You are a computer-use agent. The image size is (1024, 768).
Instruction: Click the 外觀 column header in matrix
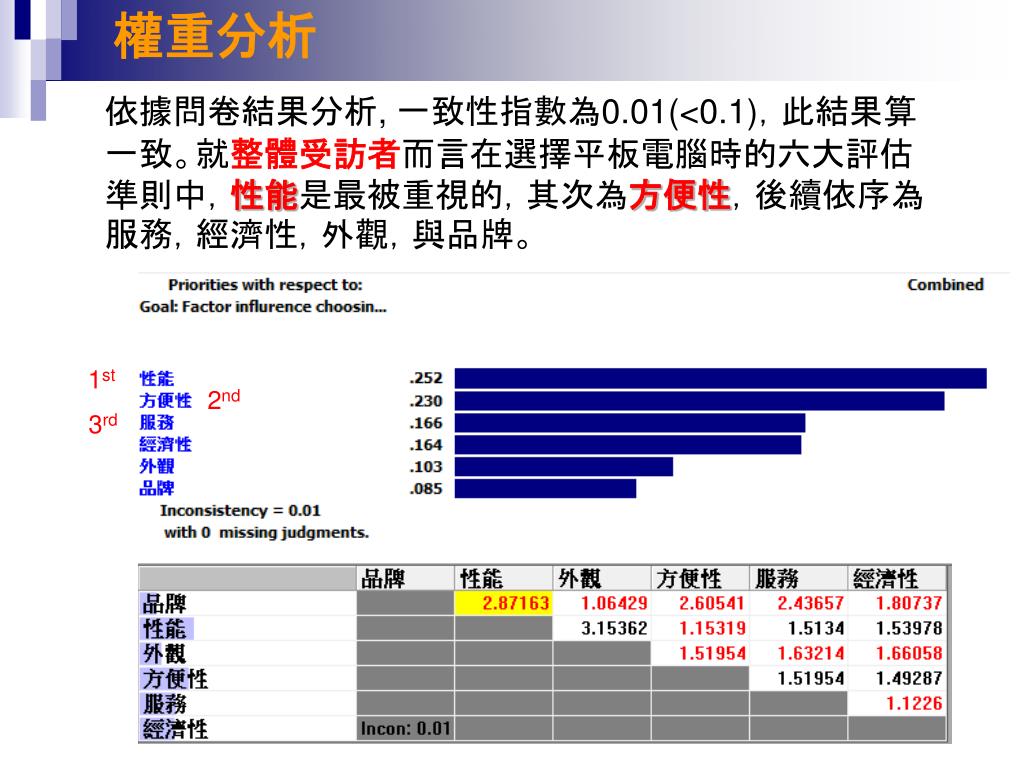(x=601, y=579)
